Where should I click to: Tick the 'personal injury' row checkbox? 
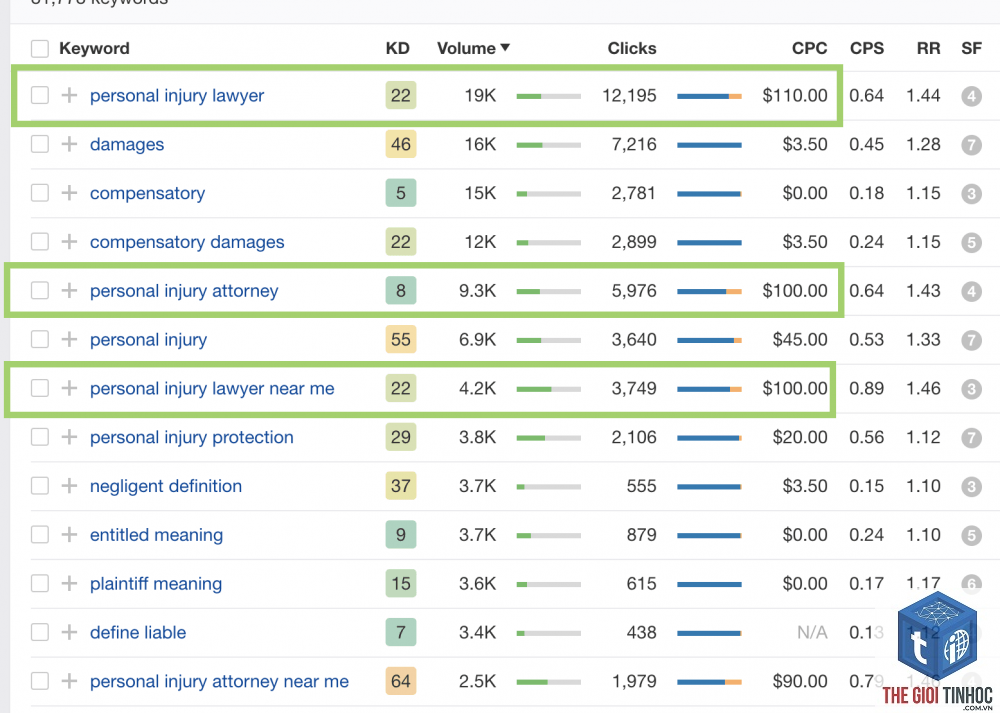(x=40, y=339)
